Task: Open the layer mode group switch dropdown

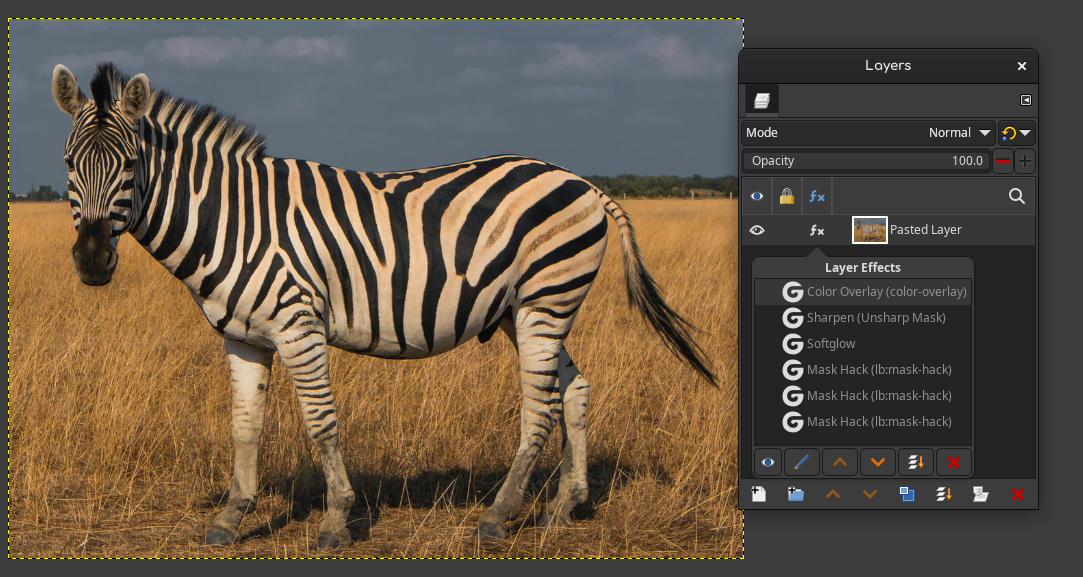Action: (1016, 133)
